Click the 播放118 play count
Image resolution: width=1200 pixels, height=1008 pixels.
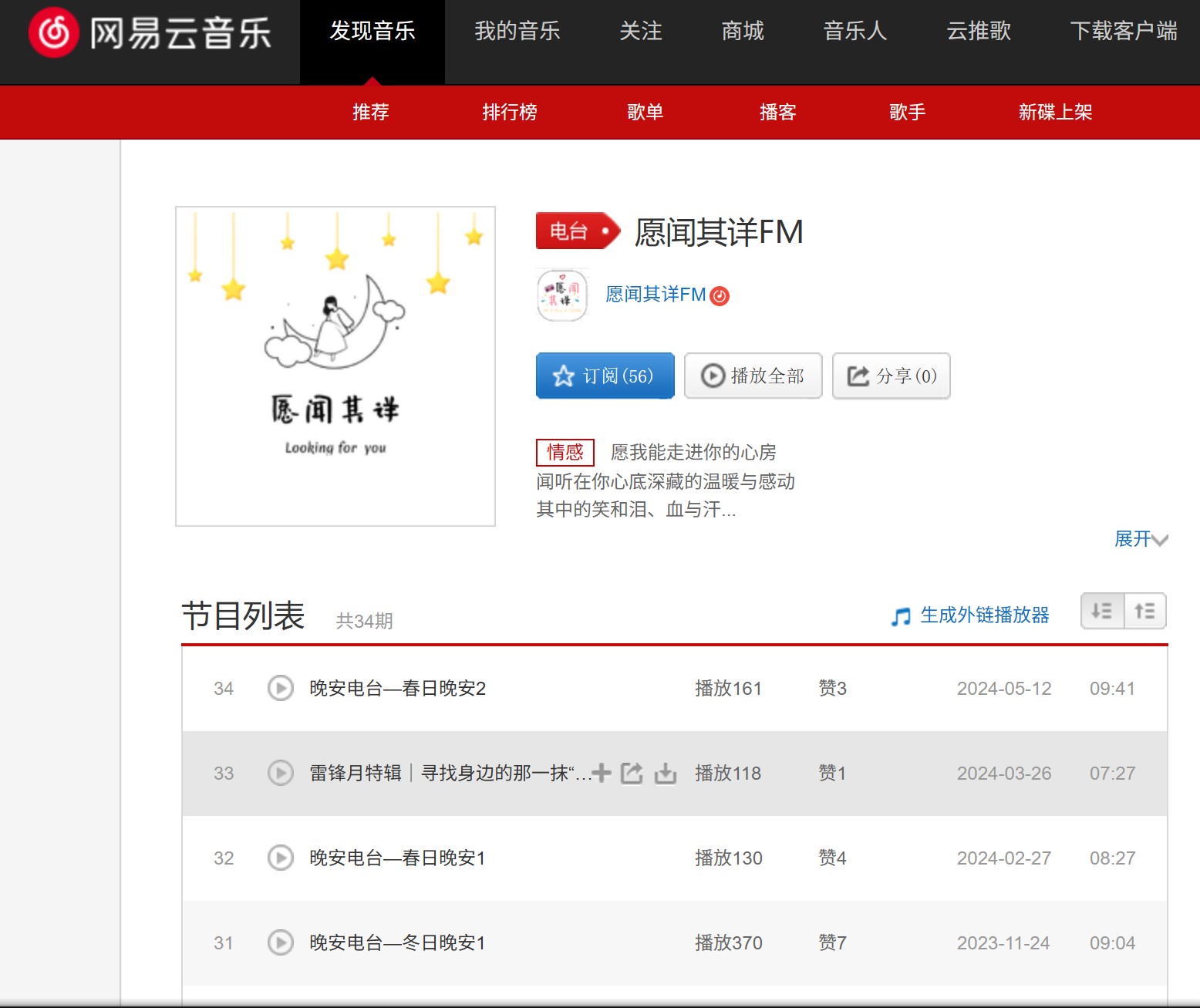click(728, 773)
